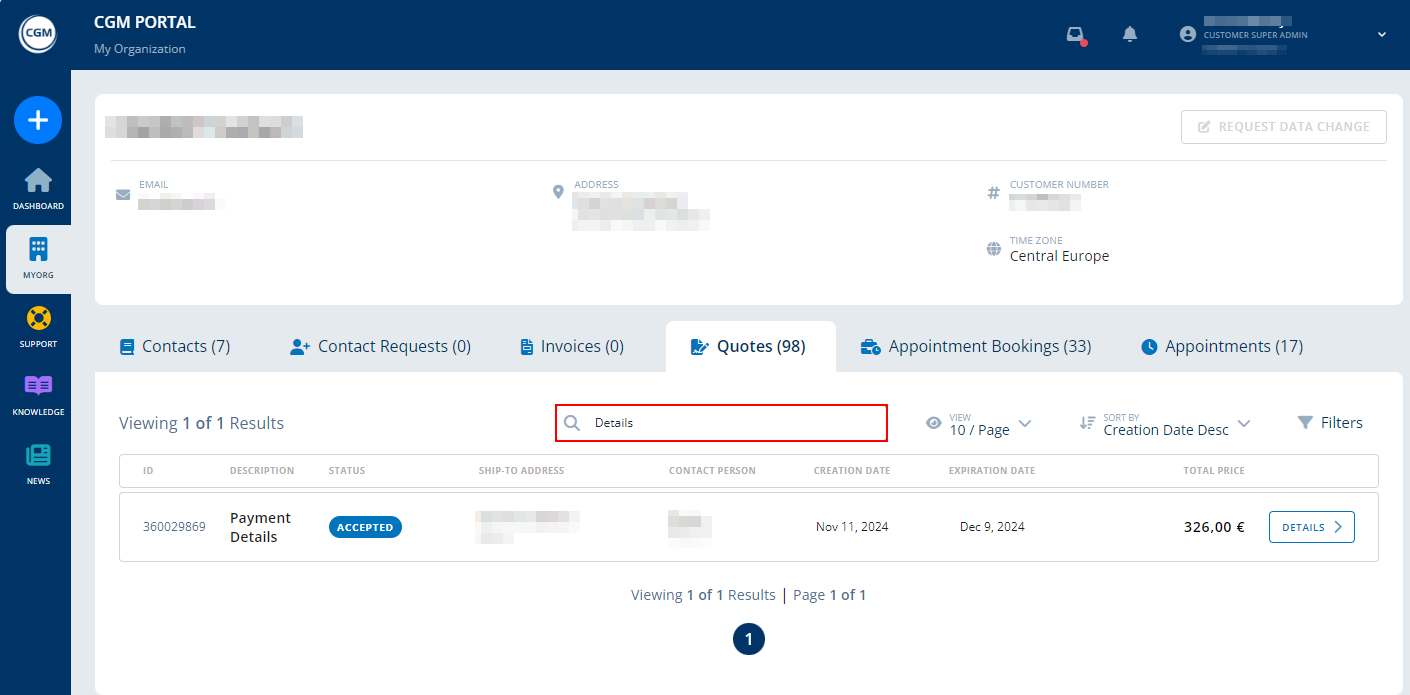Click the quotes search input field
The width and height of the screenshot is (1410, 695).
(x=730, y=423)
